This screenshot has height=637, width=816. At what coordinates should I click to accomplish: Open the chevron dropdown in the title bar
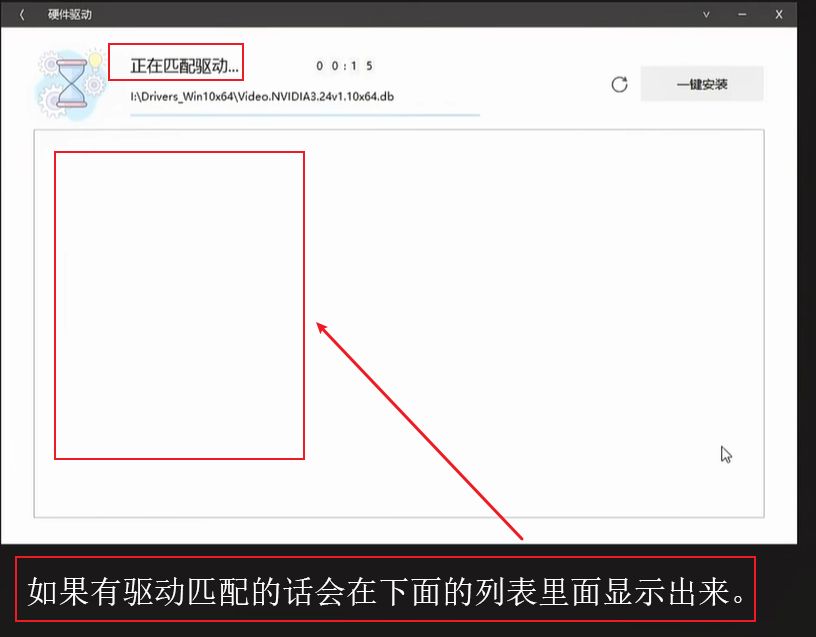pos(705,14)
